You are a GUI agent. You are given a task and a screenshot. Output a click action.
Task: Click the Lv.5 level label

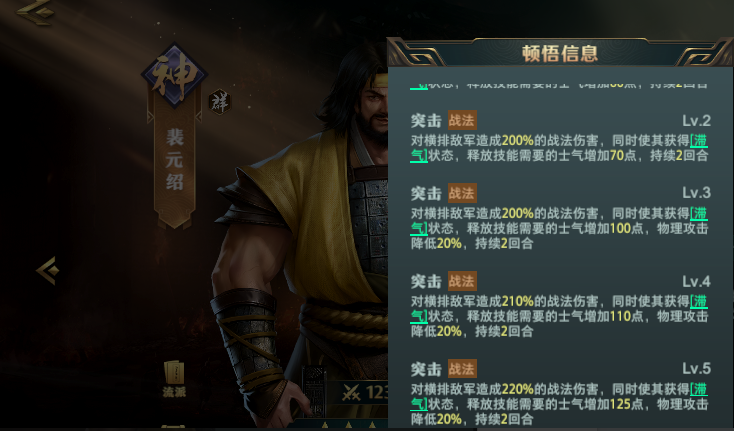coord(696,369)
